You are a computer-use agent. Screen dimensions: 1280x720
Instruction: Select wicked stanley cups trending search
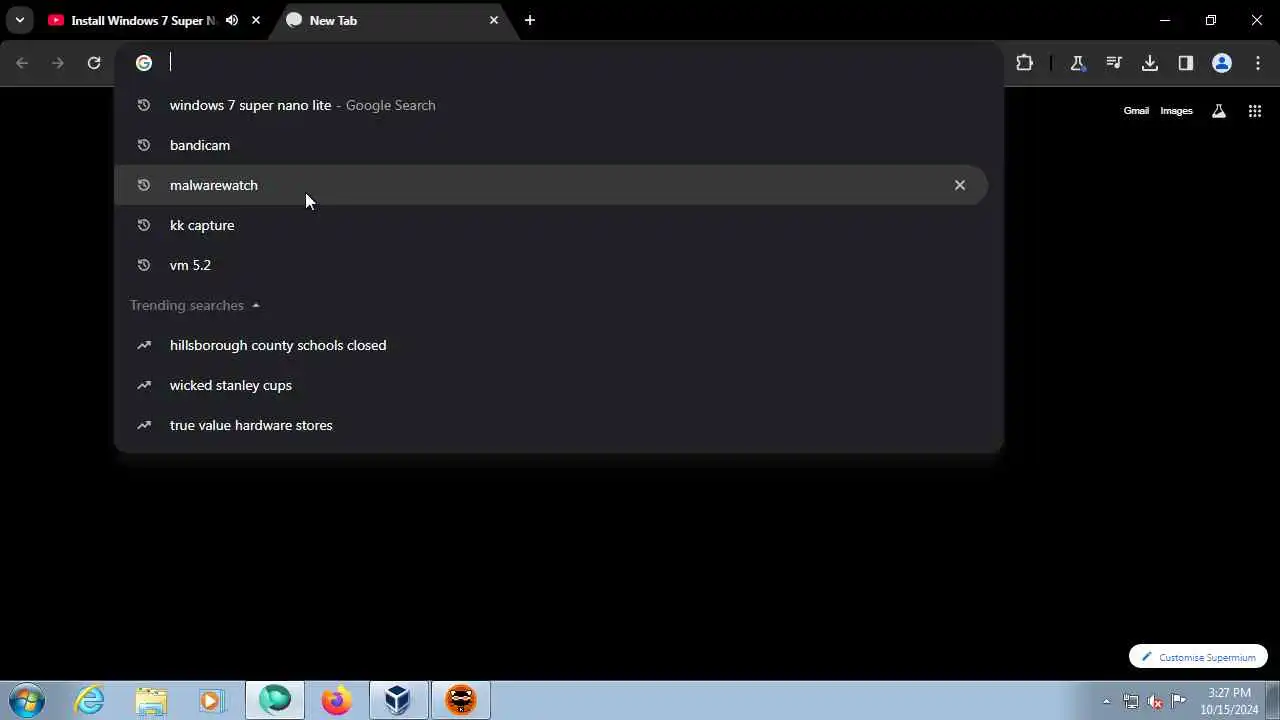tap(551, 385)
